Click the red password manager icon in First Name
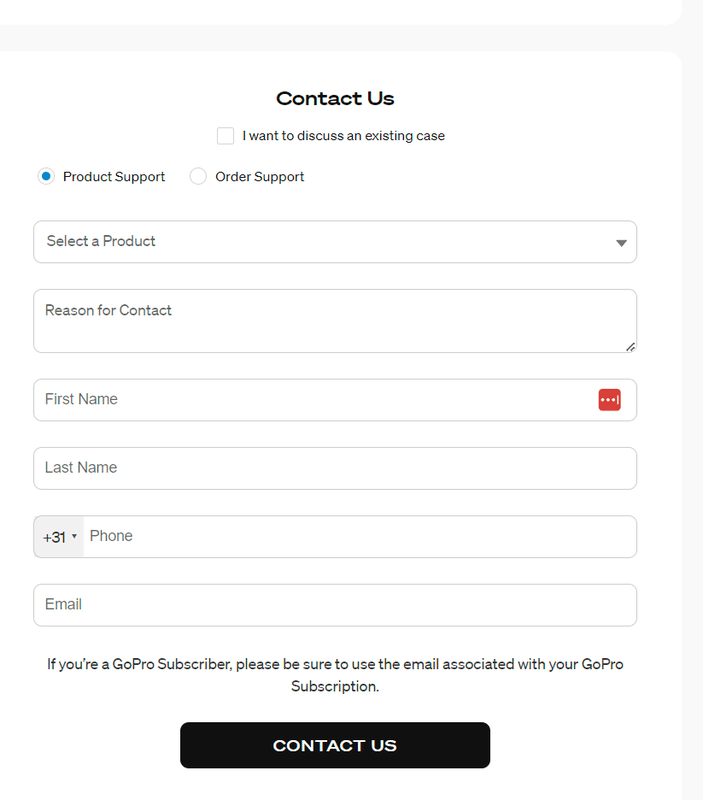The height and width of the screenshot is (800, 703). [610, 400]
